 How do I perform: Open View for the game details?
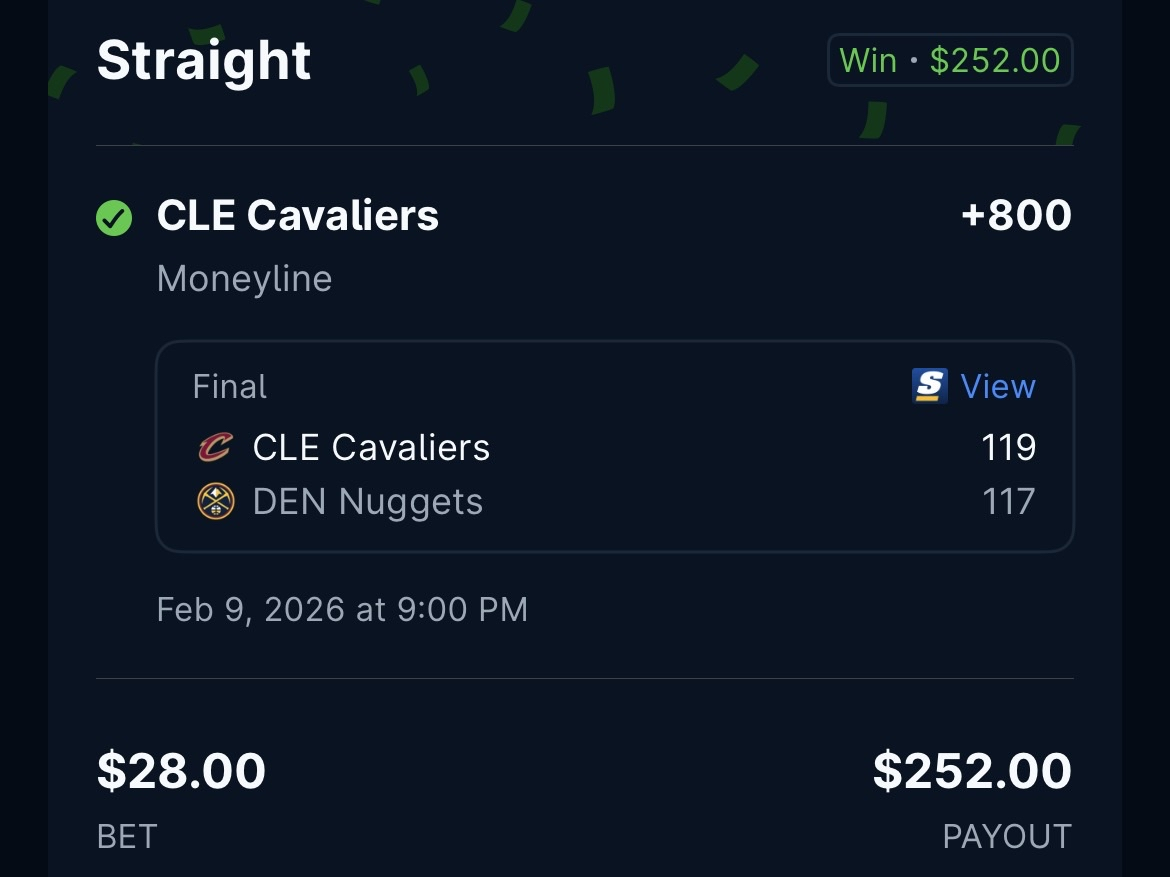pyautogui.click(x=998, y=385)
